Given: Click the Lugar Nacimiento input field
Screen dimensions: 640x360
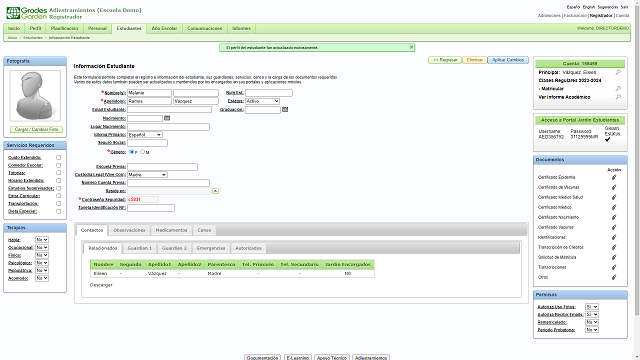Looking at the screenshot, I should click(x=168, y=127).
